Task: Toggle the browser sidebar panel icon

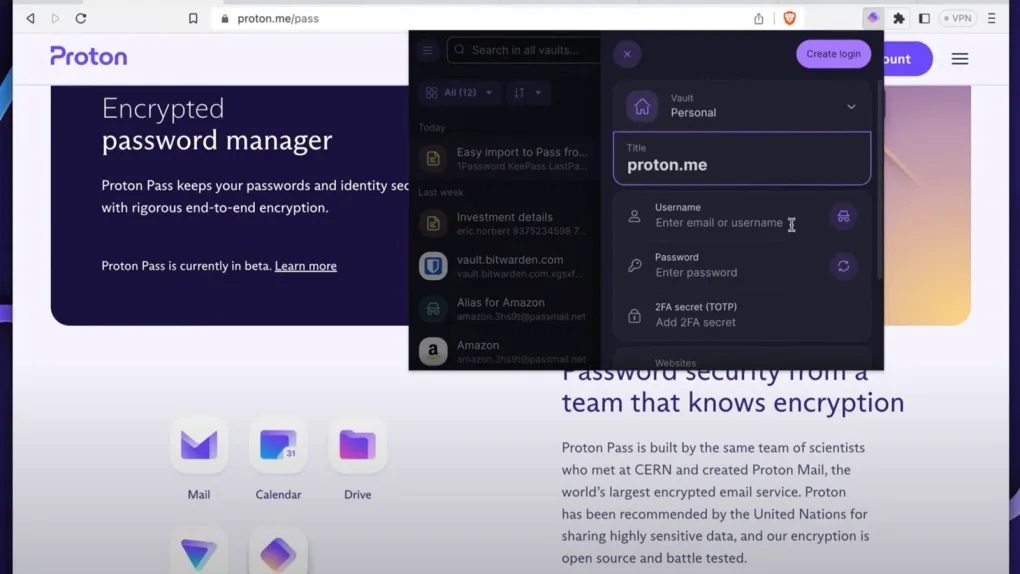Action: pos(924,18)
